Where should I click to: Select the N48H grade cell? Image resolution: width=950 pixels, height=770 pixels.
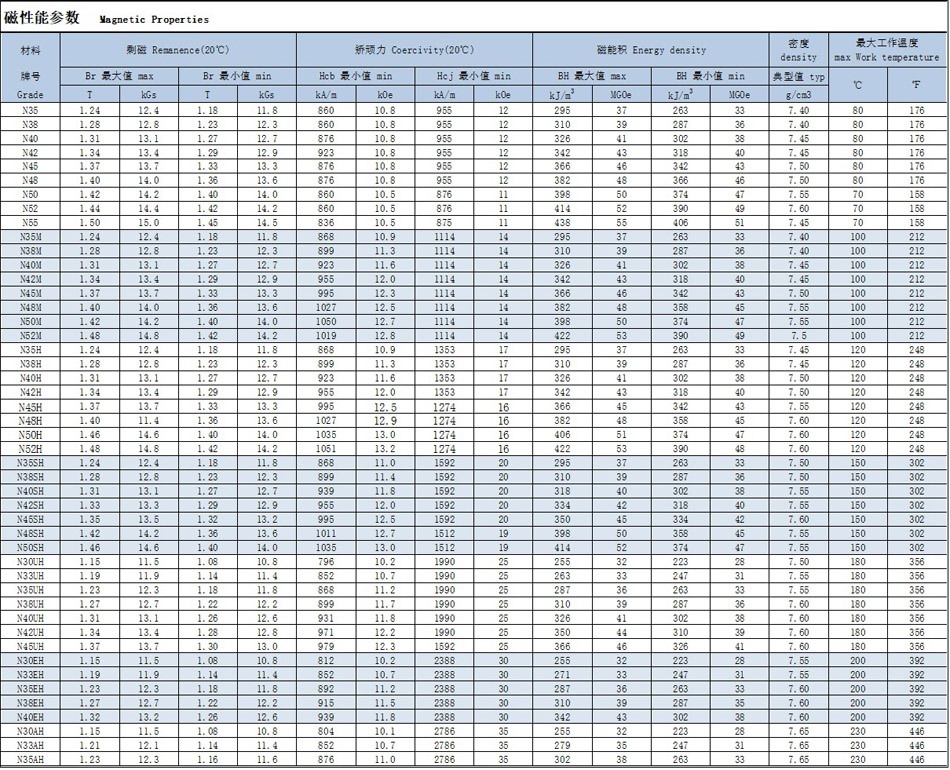click(x=30, y=420)
